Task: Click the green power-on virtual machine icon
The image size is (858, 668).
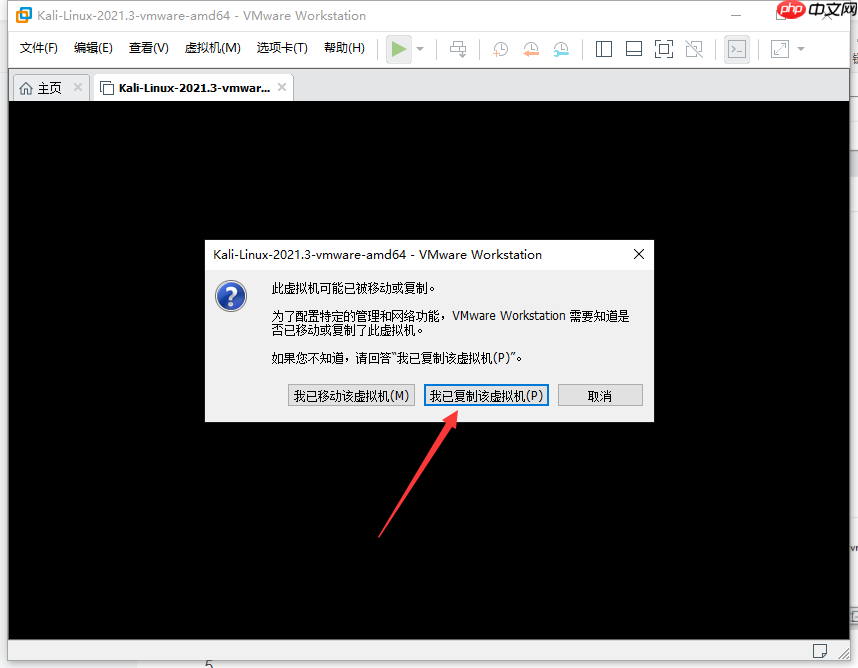Action: point(397,48)
